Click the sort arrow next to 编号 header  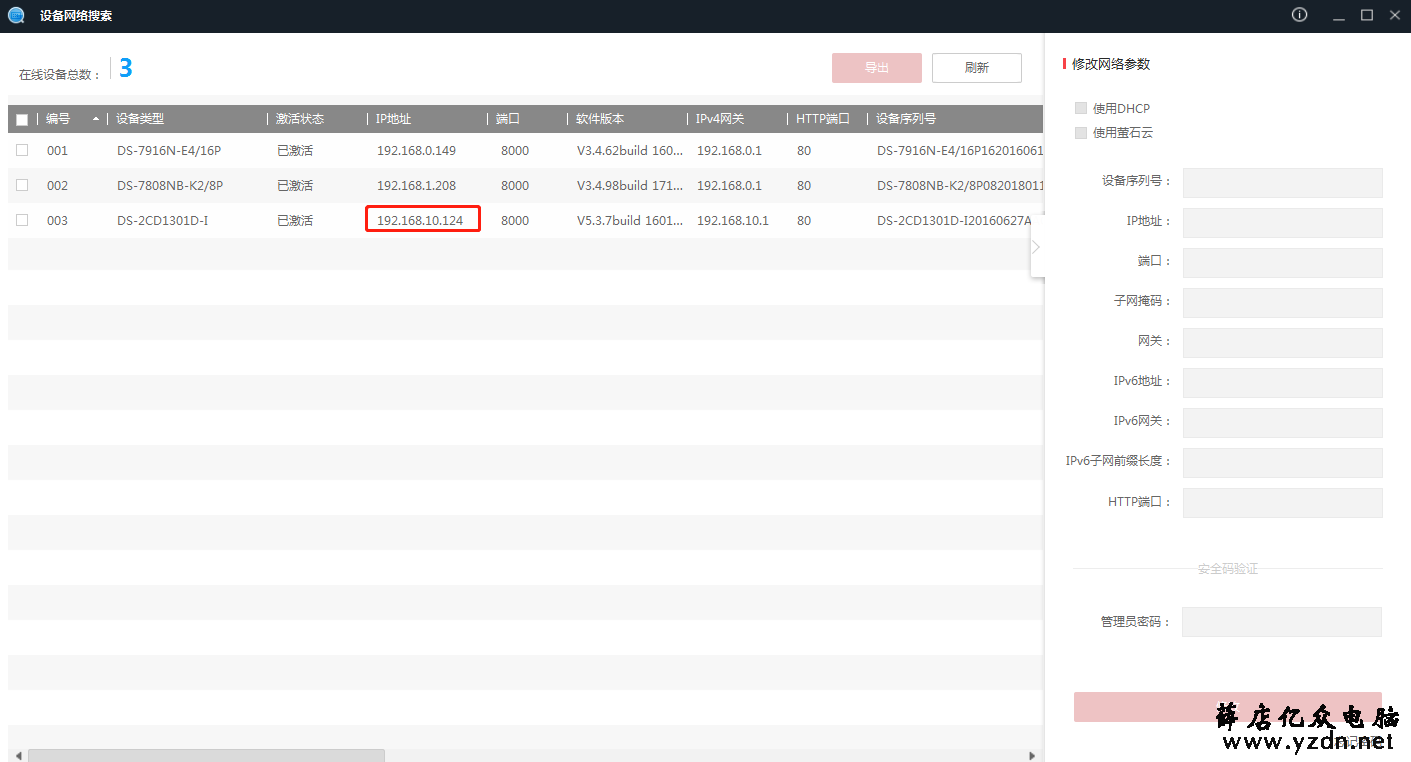(96, 119)
